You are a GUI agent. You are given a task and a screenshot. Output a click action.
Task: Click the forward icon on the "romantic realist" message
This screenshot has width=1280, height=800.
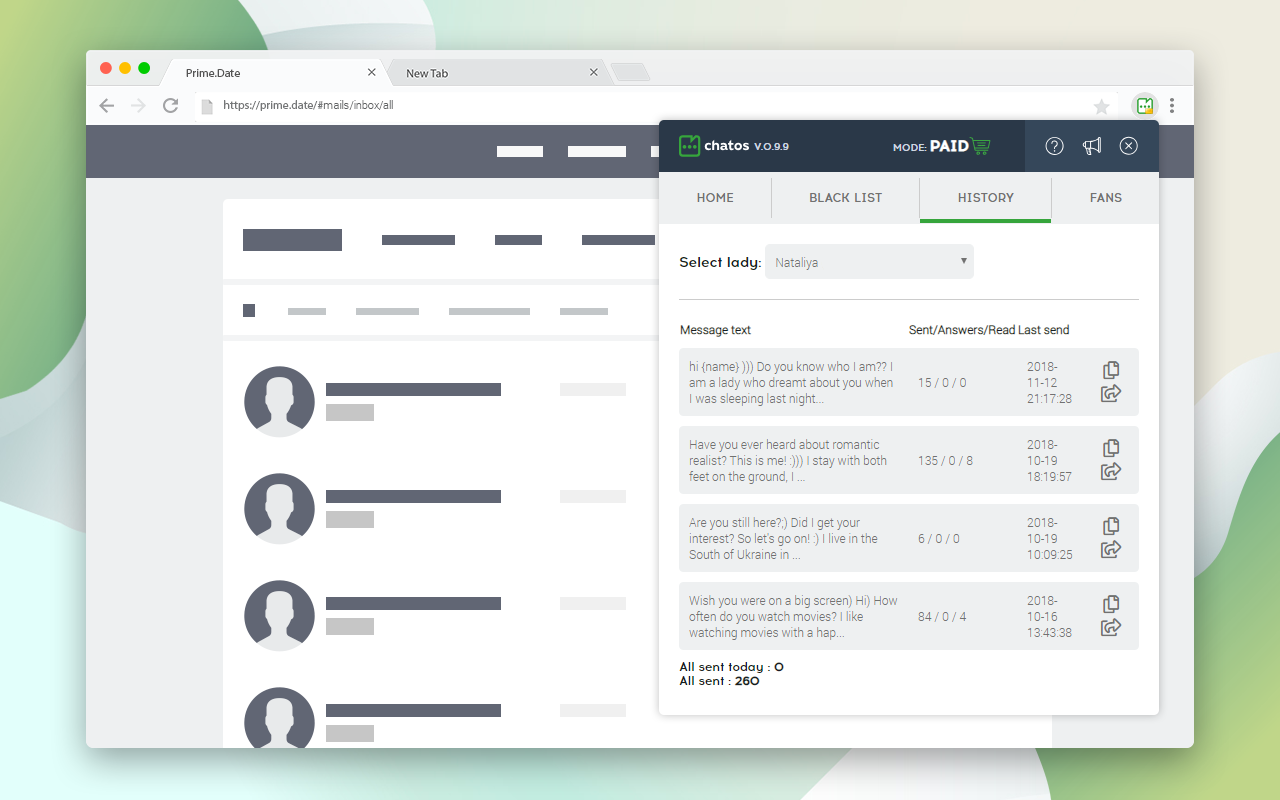pyautogui.click(x=1111, y=471)
